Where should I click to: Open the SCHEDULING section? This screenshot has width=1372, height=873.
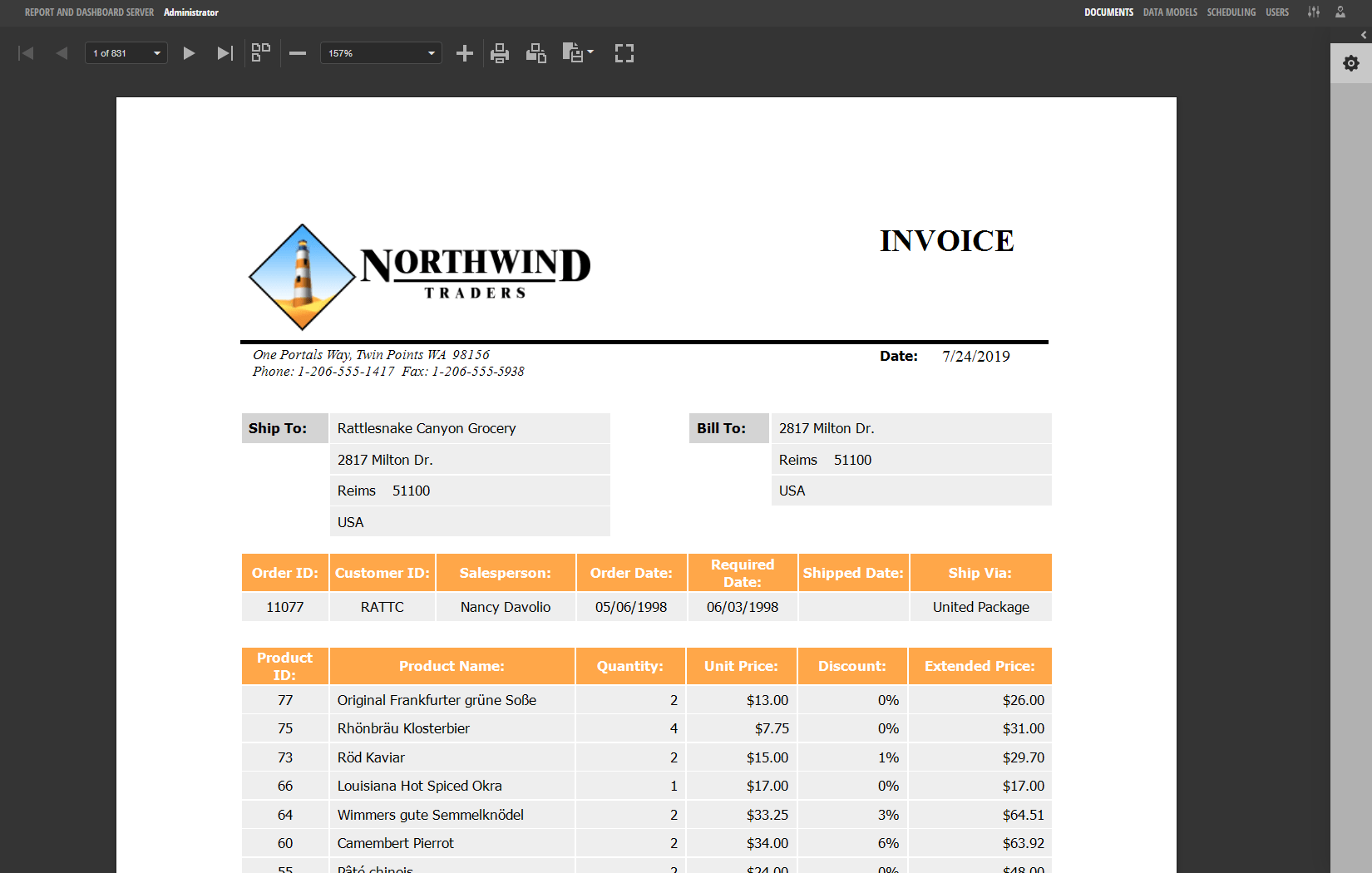point(1231,12)
